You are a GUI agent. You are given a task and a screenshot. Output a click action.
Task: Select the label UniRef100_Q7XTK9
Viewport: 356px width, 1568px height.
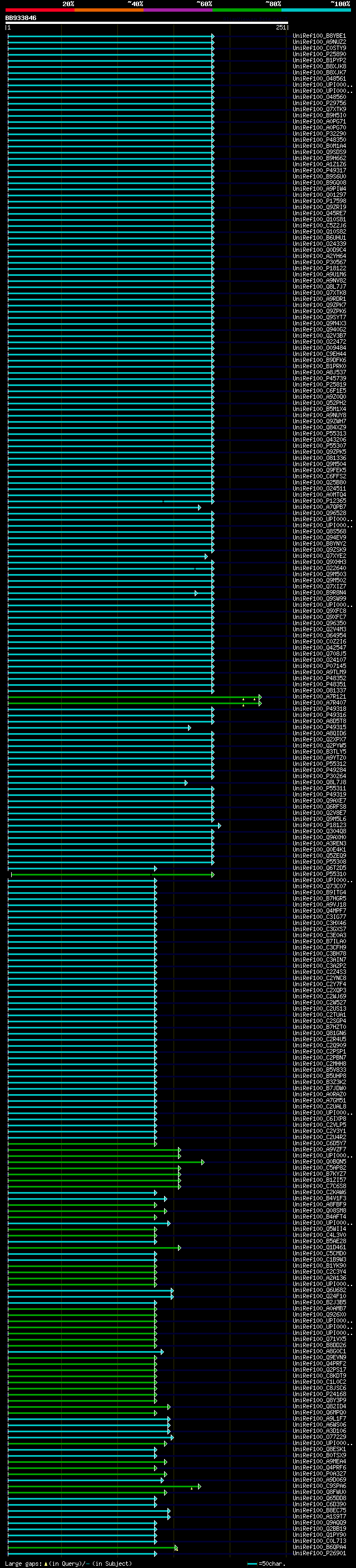click(x=319, y=110)
